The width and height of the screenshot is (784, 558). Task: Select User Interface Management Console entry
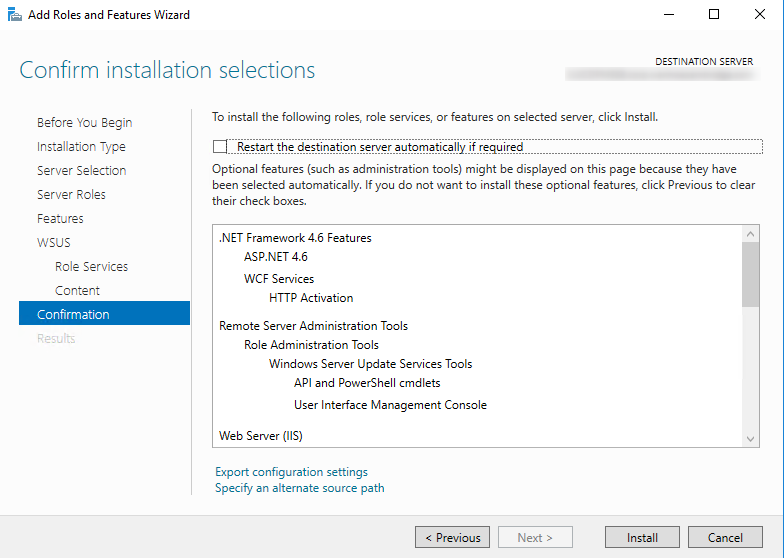[x=390, y=404]
